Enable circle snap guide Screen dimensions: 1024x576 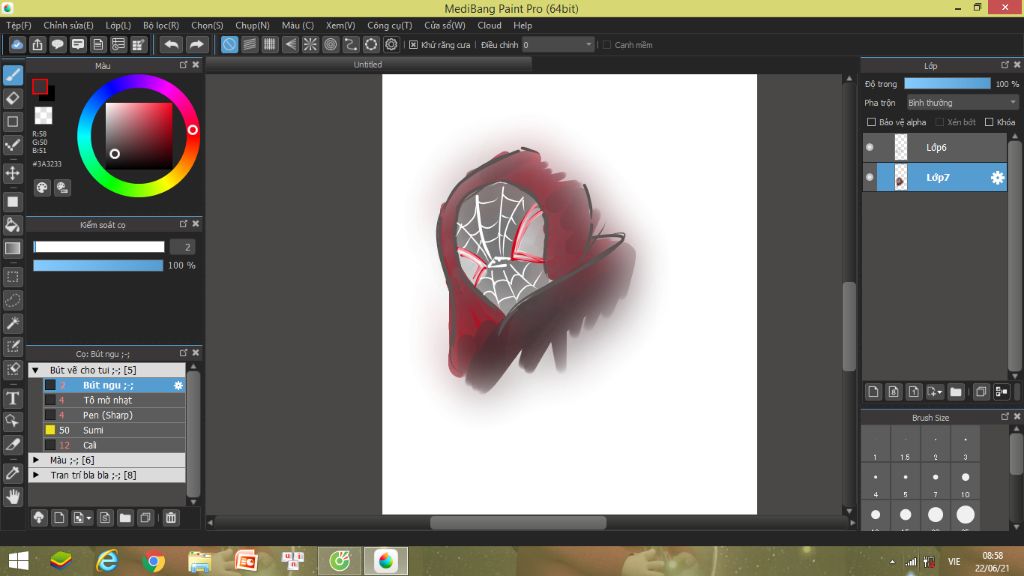(x=330, y=44)
